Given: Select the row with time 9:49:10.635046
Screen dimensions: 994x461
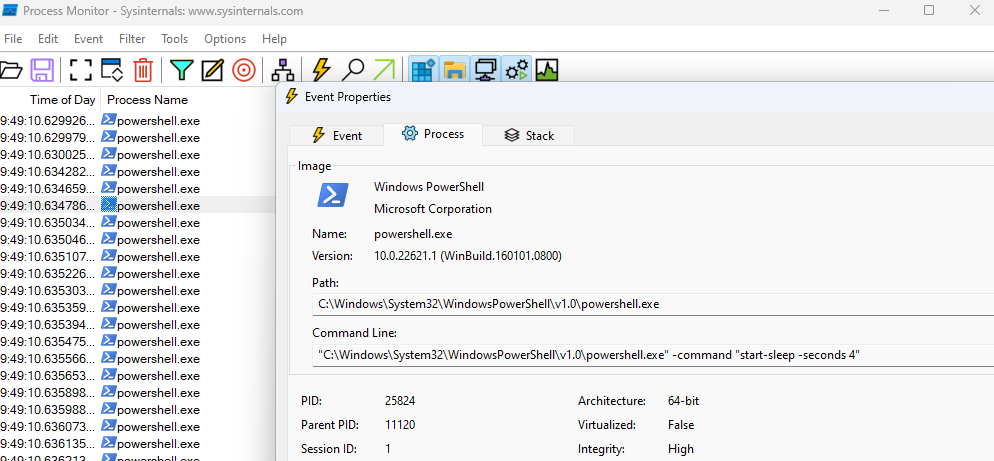Looking at the screenshot, I should (x=138, y=240).
